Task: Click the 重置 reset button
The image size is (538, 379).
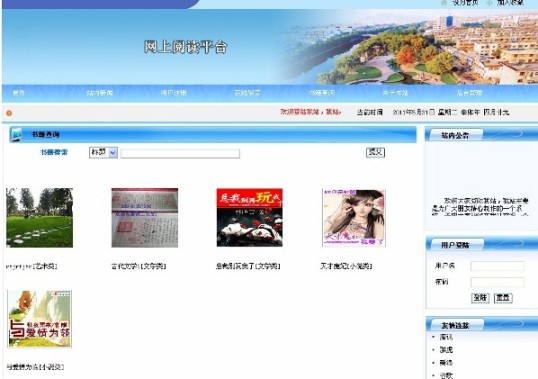Action: [x=503, y=298]
